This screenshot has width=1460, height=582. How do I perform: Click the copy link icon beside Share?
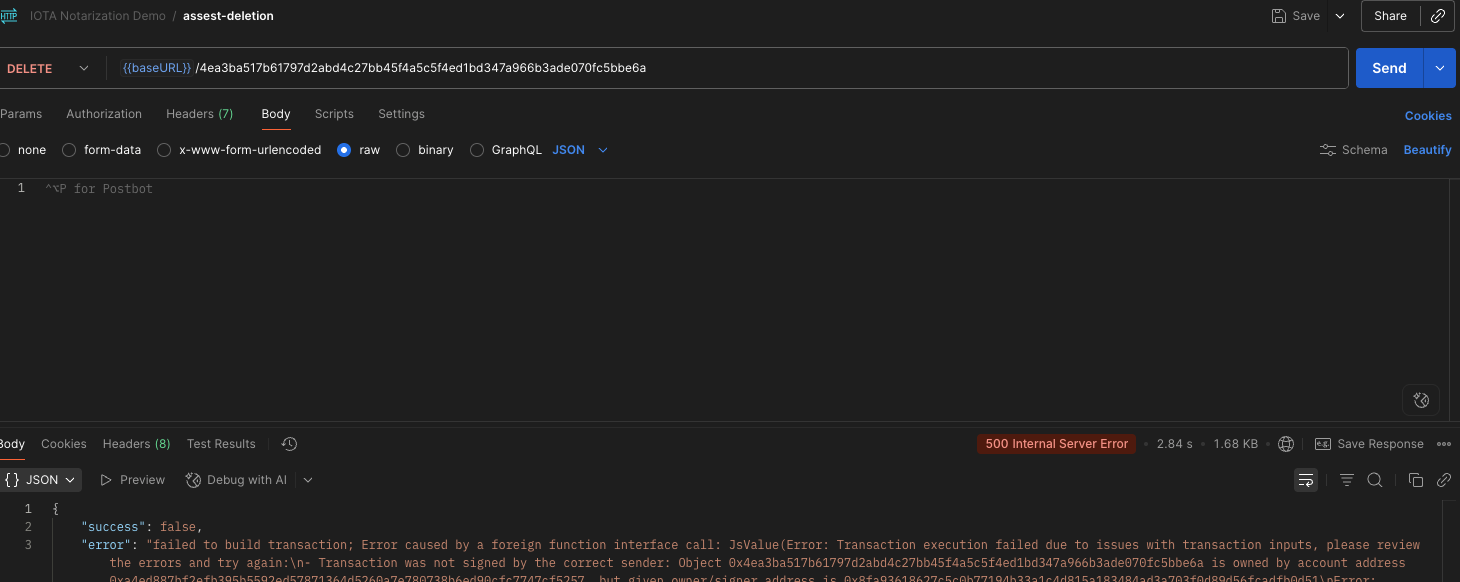(x=1438, y=16)
